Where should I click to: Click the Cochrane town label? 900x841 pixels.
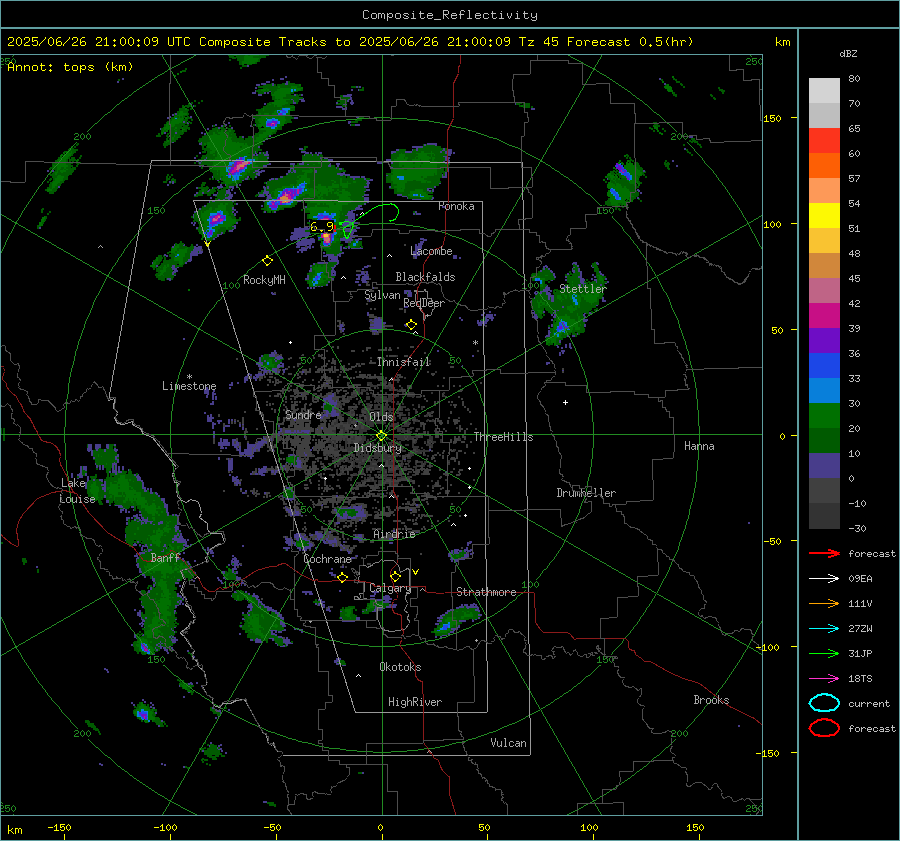pyautogui.click(x=327, y=559)
